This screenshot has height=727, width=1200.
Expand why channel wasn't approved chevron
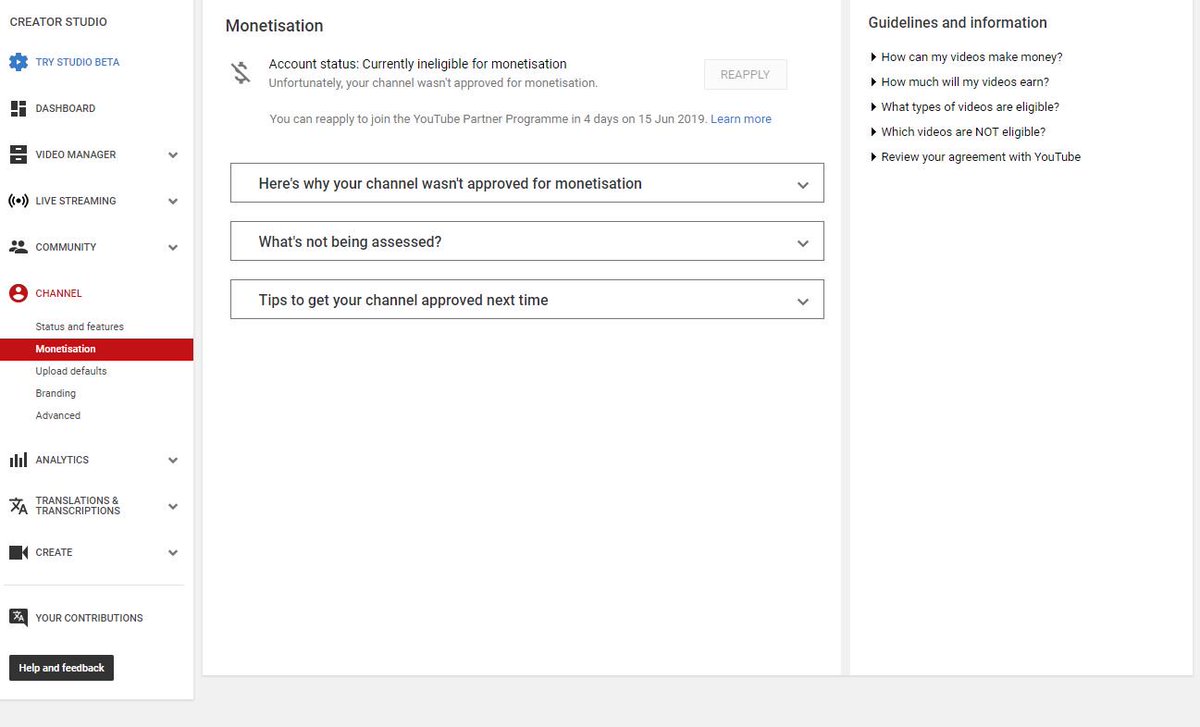(802, 185)
